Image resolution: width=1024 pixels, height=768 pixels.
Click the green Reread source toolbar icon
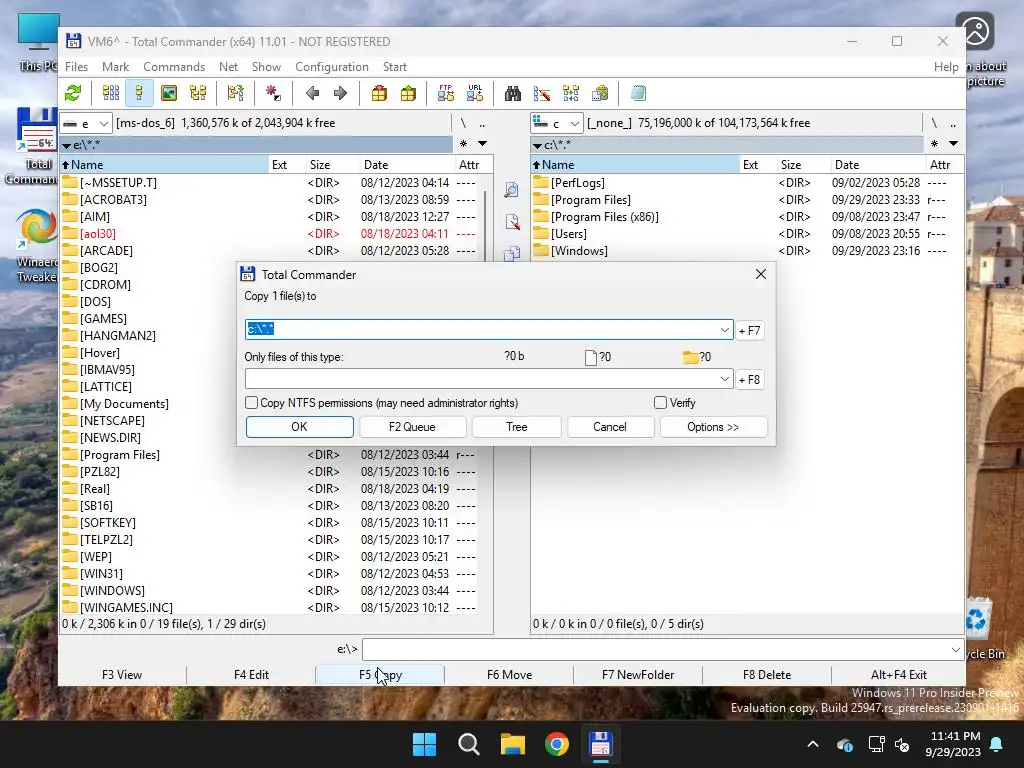pyautogui.click(x=73, y=93)
